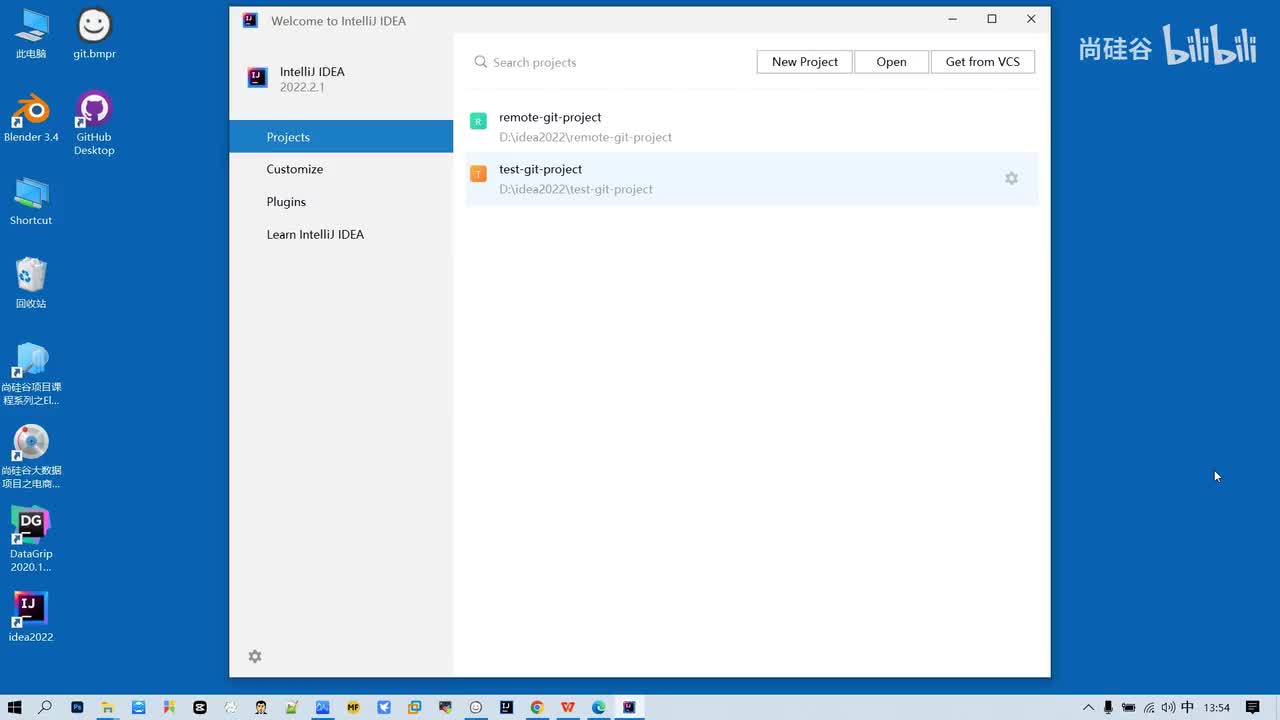1280x720 pixels.
Task: Open Microsoft Edge from the taskbar
Action: 598,707
